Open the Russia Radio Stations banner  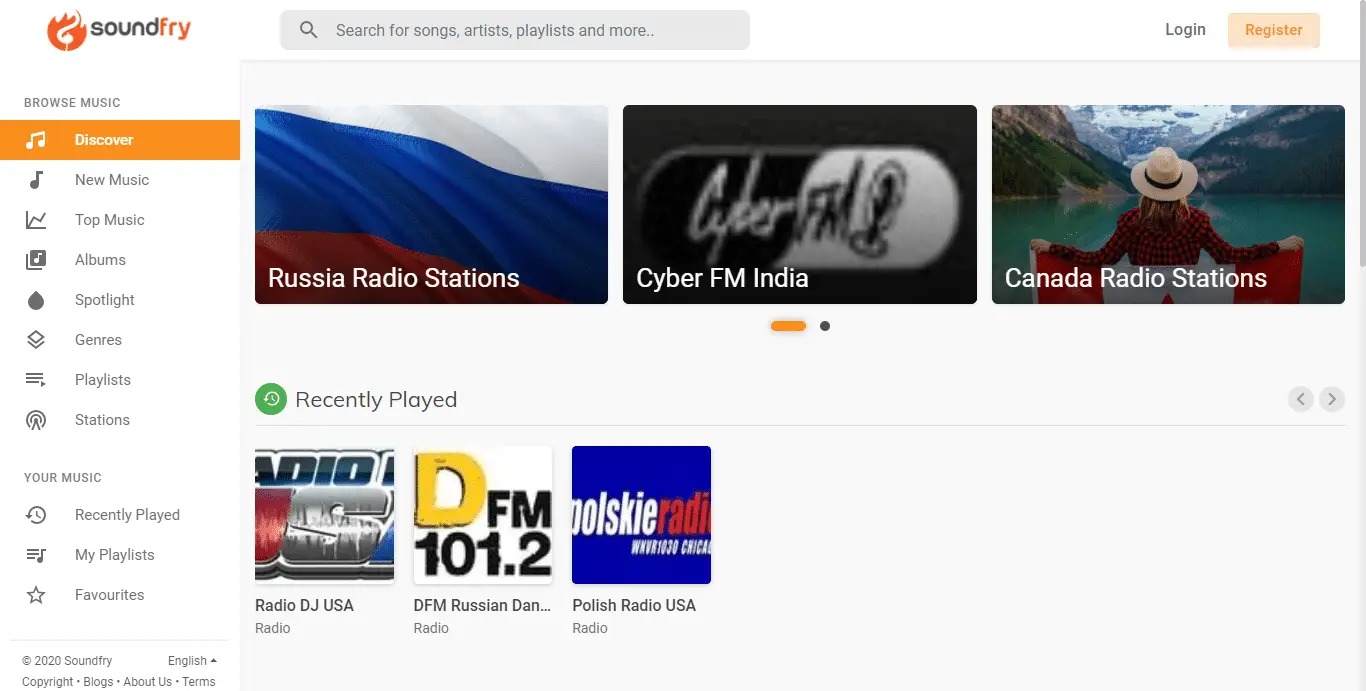tap(431, 204)
